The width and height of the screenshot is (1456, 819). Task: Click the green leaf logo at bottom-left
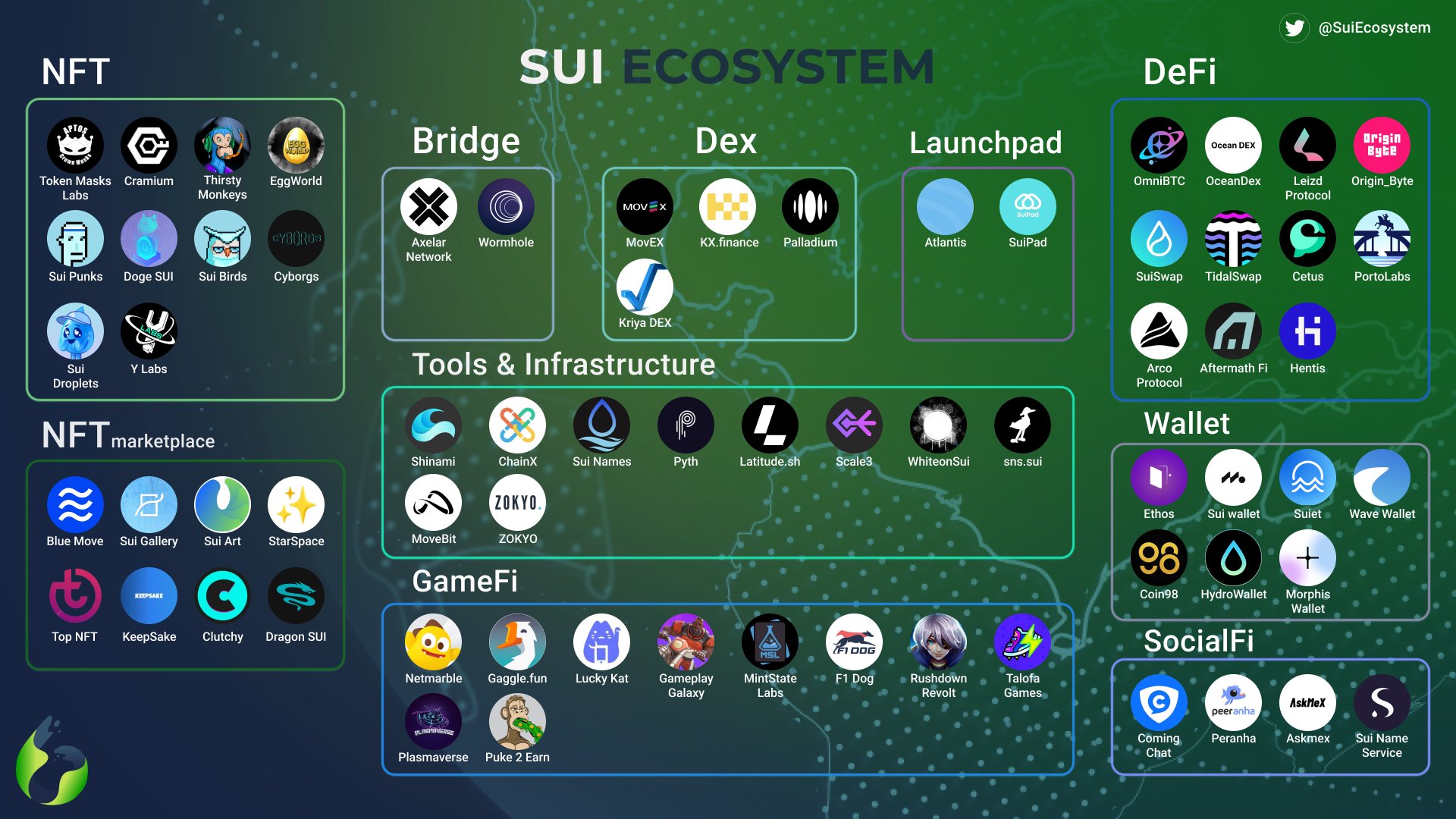click(53, 762)
